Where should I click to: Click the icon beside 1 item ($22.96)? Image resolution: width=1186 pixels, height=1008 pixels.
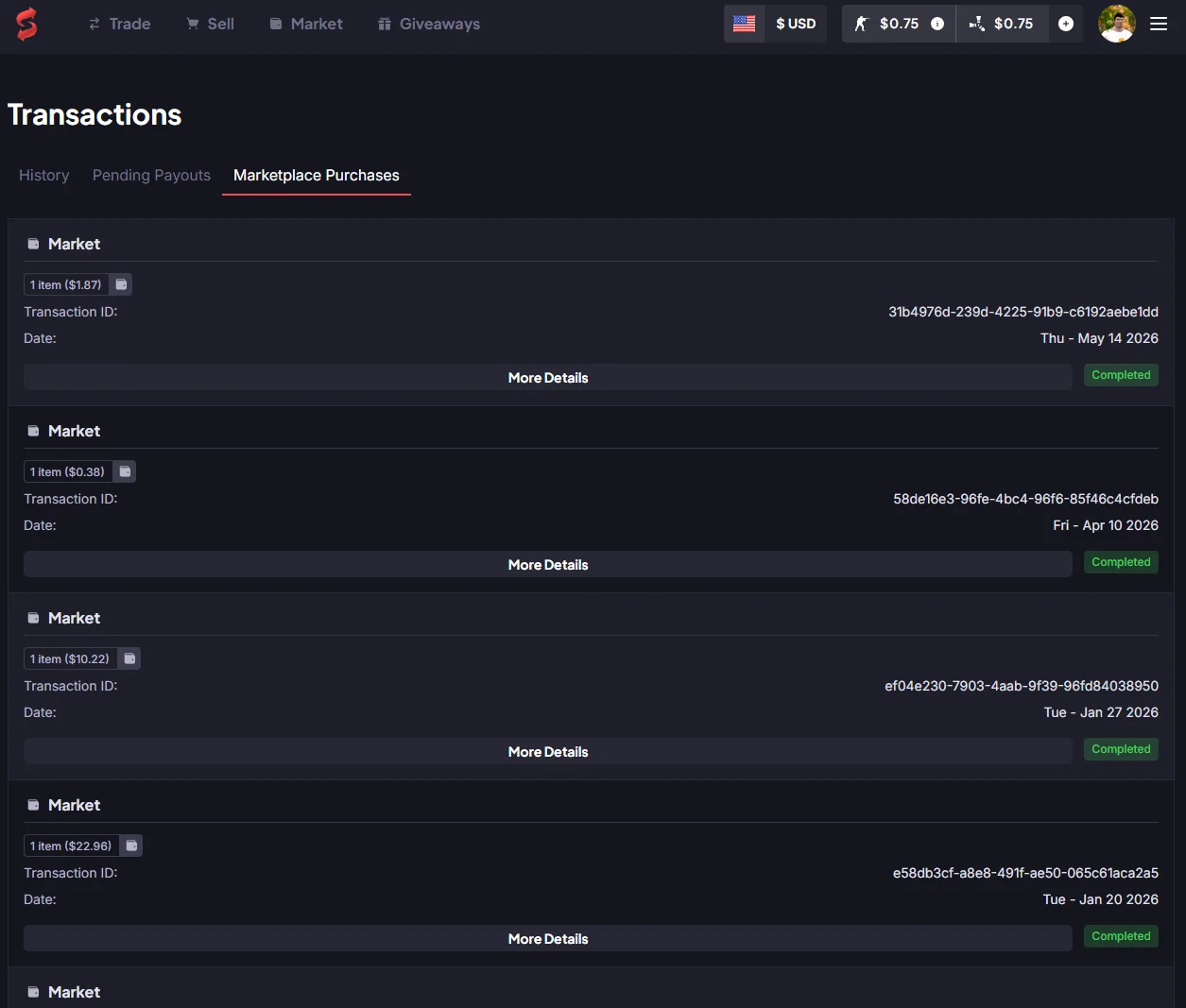click(x=131, y=846)
